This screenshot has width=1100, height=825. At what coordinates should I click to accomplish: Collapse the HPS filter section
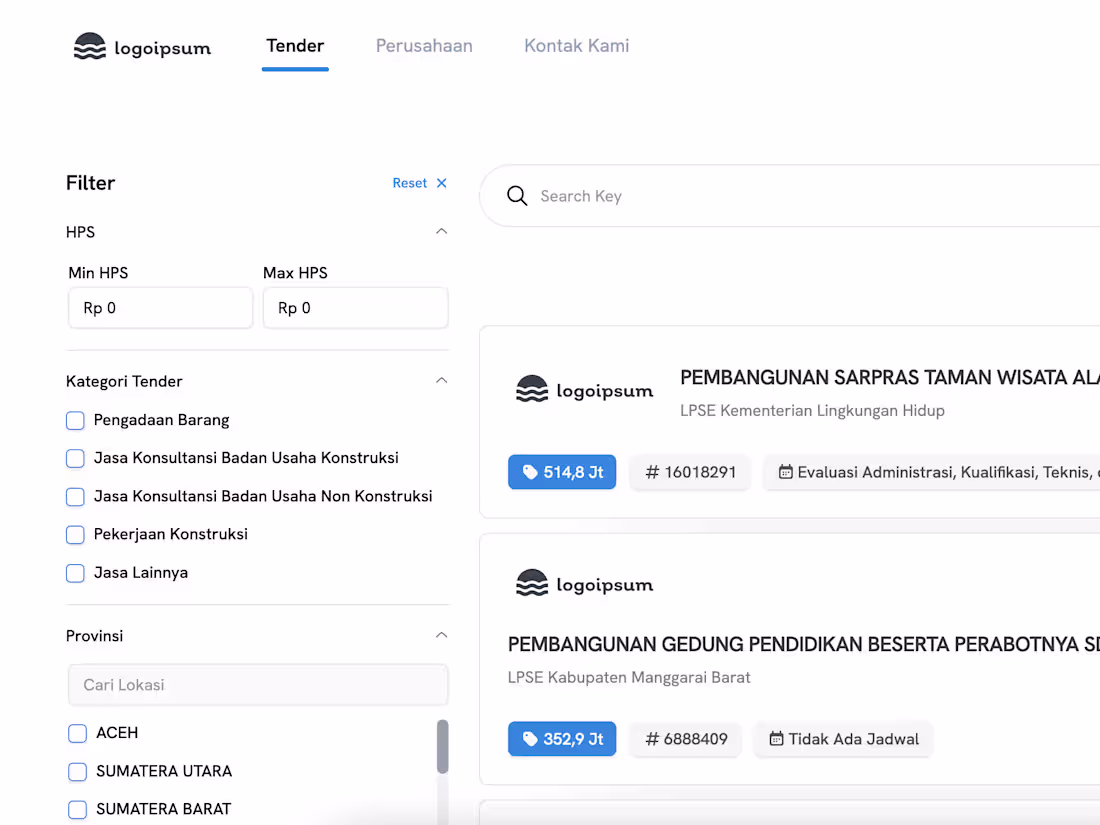click(441, 230)
